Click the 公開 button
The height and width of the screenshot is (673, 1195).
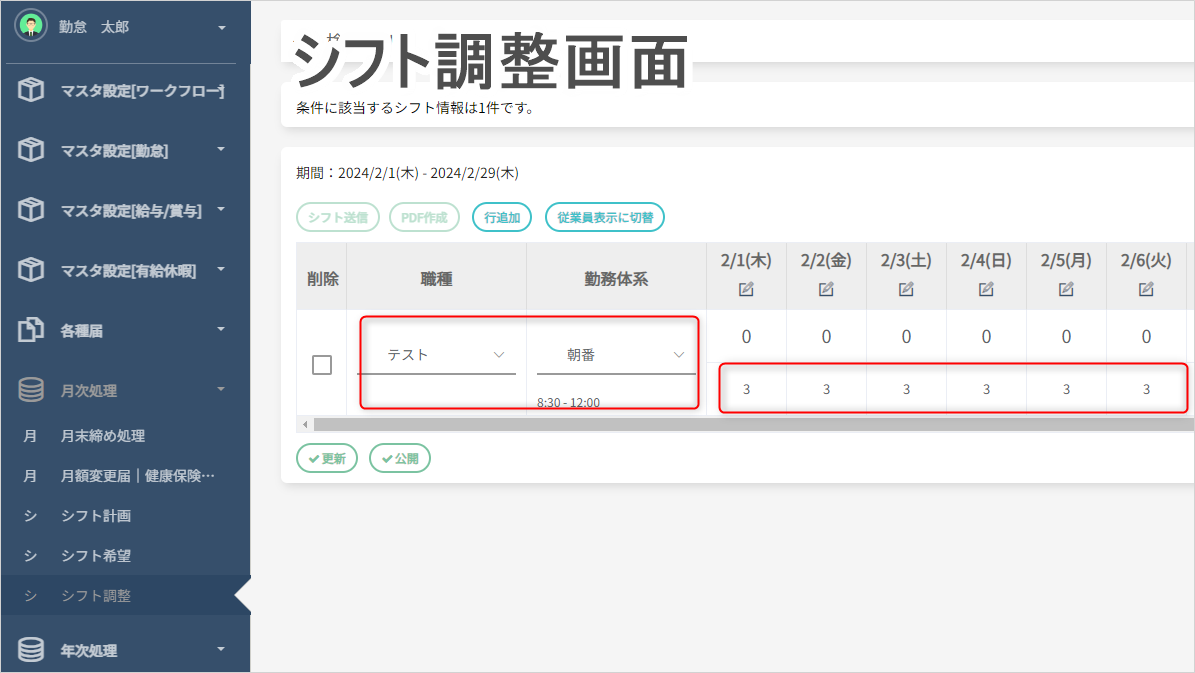coord(400,458)
